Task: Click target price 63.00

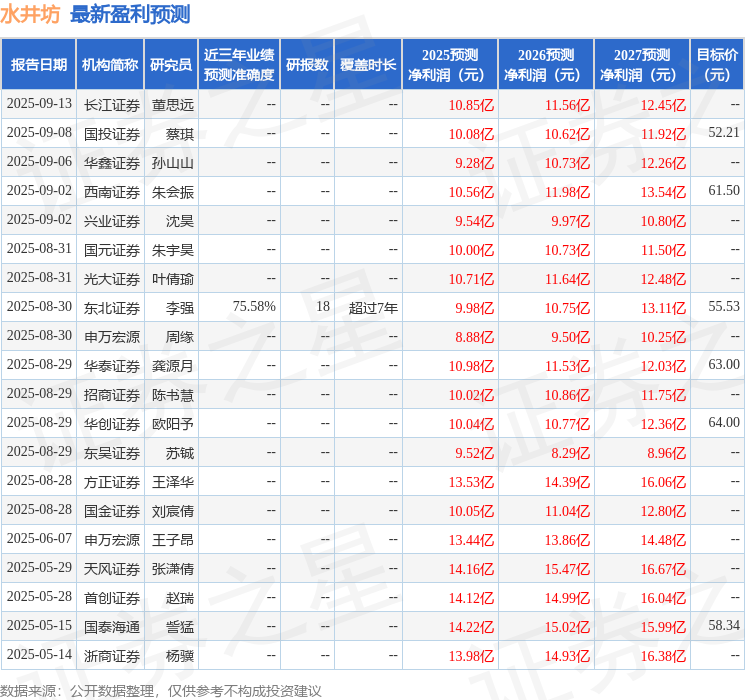Action: click(x=724, y=364)
